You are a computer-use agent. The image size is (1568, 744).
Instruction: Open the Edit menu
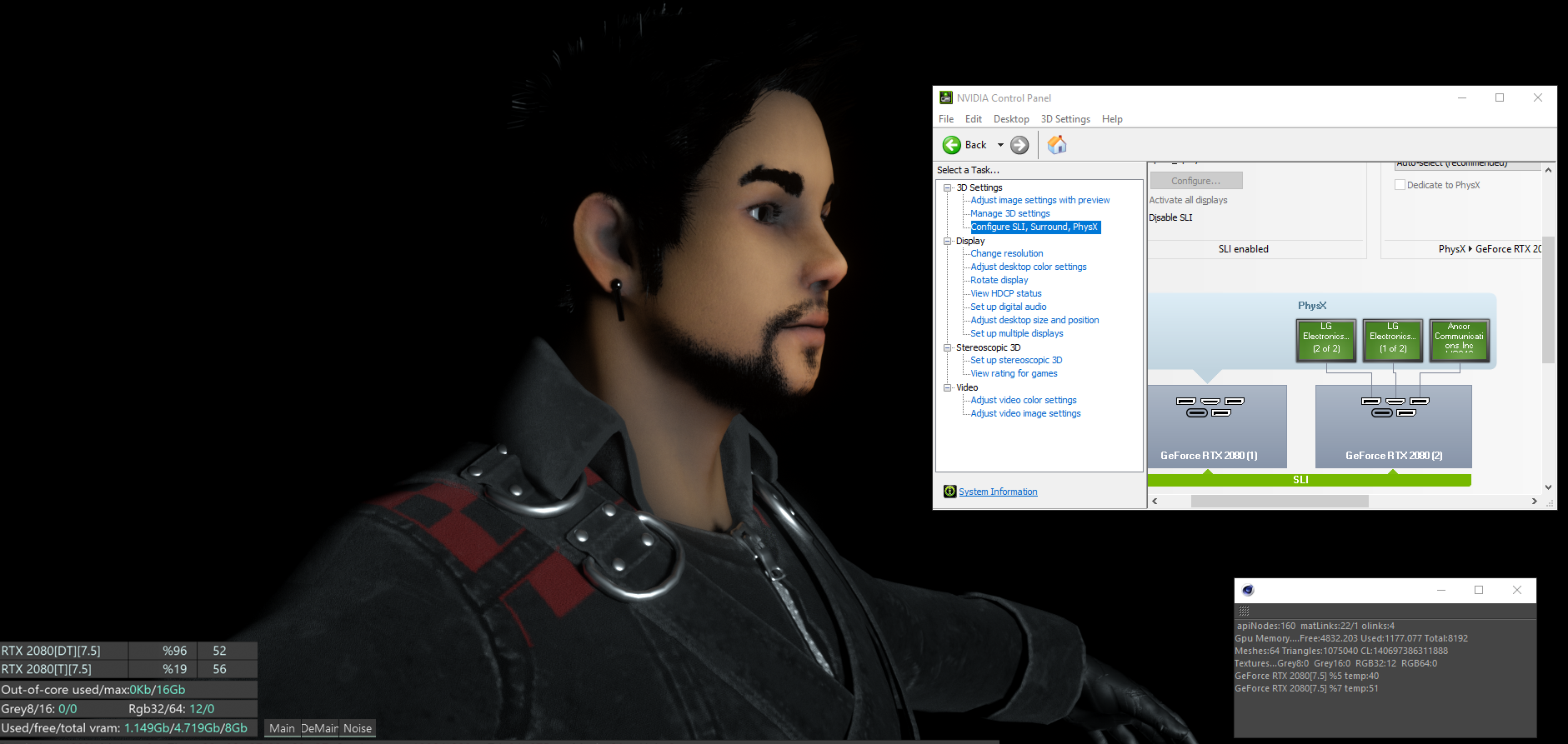(974, 119)
